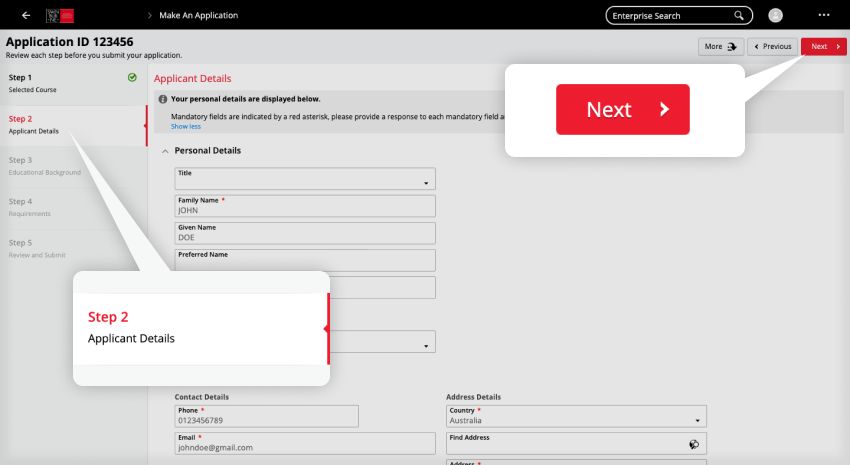The width and height of the screenshot is (850, 465).
Task: Click the back arrow in top bar
Action: tap(25, 15)
